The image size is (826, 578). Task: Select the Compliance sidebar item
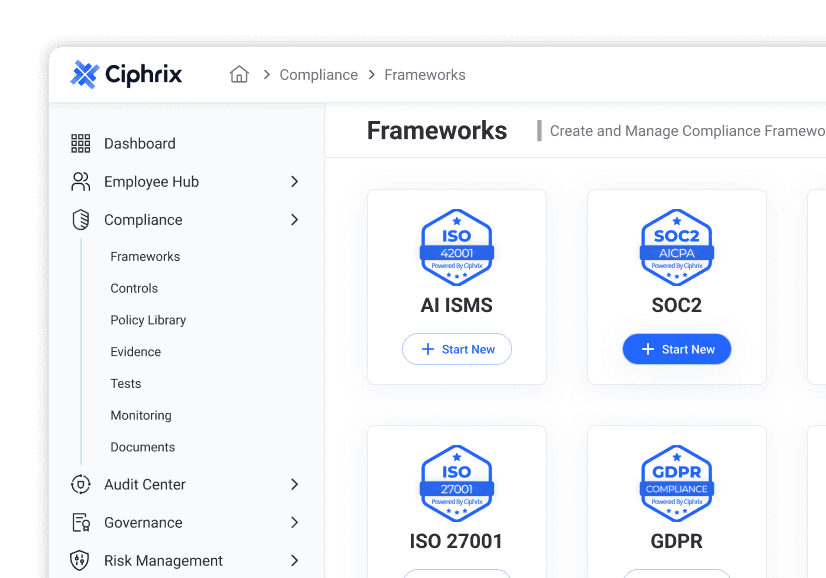tap(143, 220)
